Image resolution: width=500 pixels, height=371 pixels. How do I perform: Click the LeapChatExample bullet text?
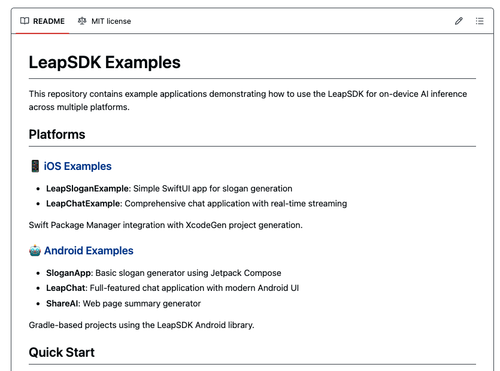point(196,204)
